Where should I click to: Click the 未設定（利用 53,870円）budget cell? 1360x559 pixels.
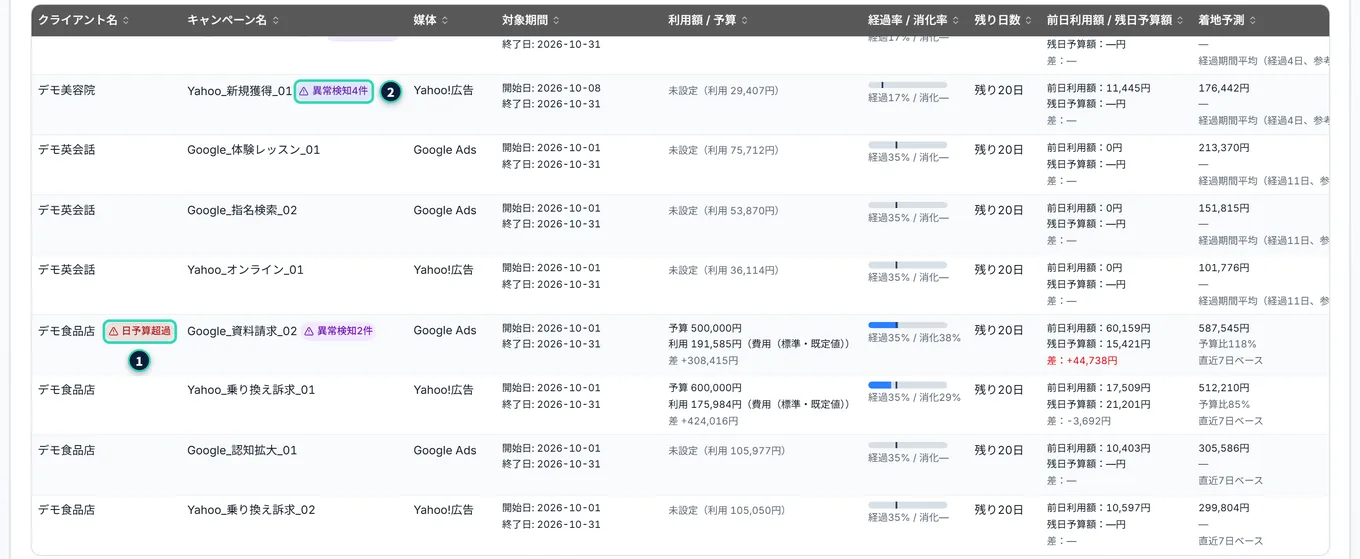click(723, 211)
